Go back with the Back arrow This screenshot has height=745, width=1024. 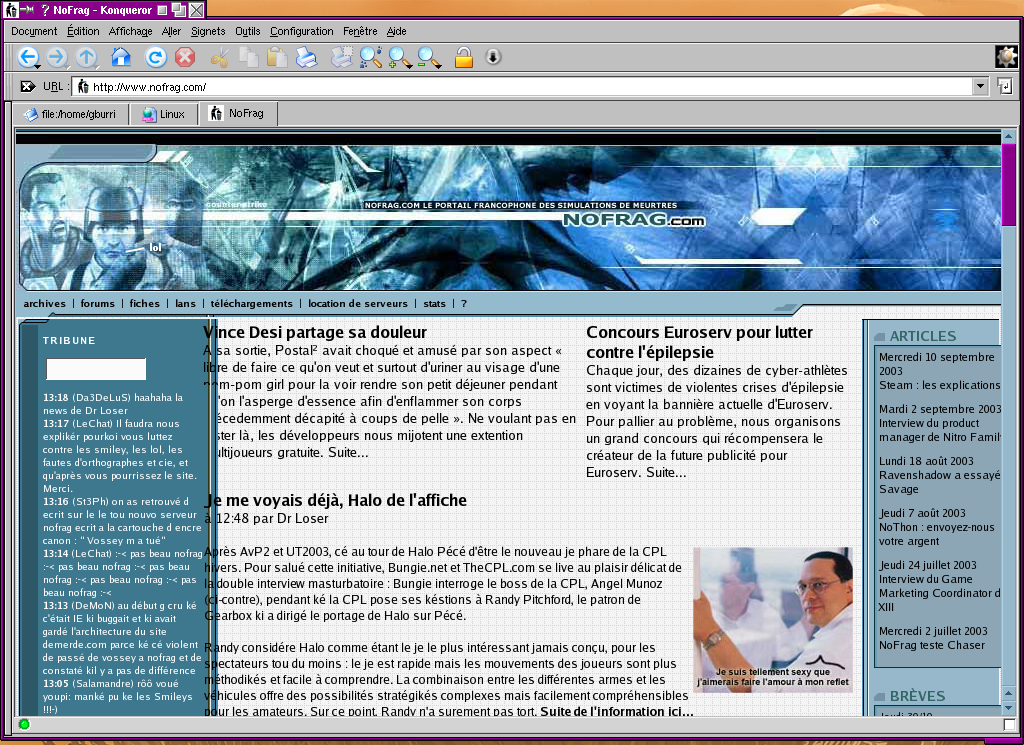[x=27, y=57]
